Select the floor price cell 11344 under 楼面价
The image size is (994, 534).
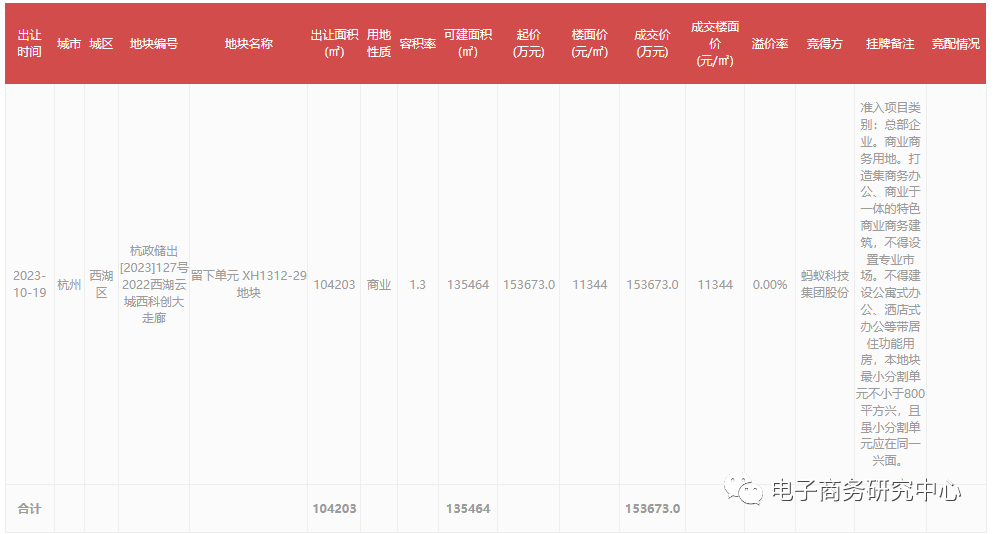(590, 285)
